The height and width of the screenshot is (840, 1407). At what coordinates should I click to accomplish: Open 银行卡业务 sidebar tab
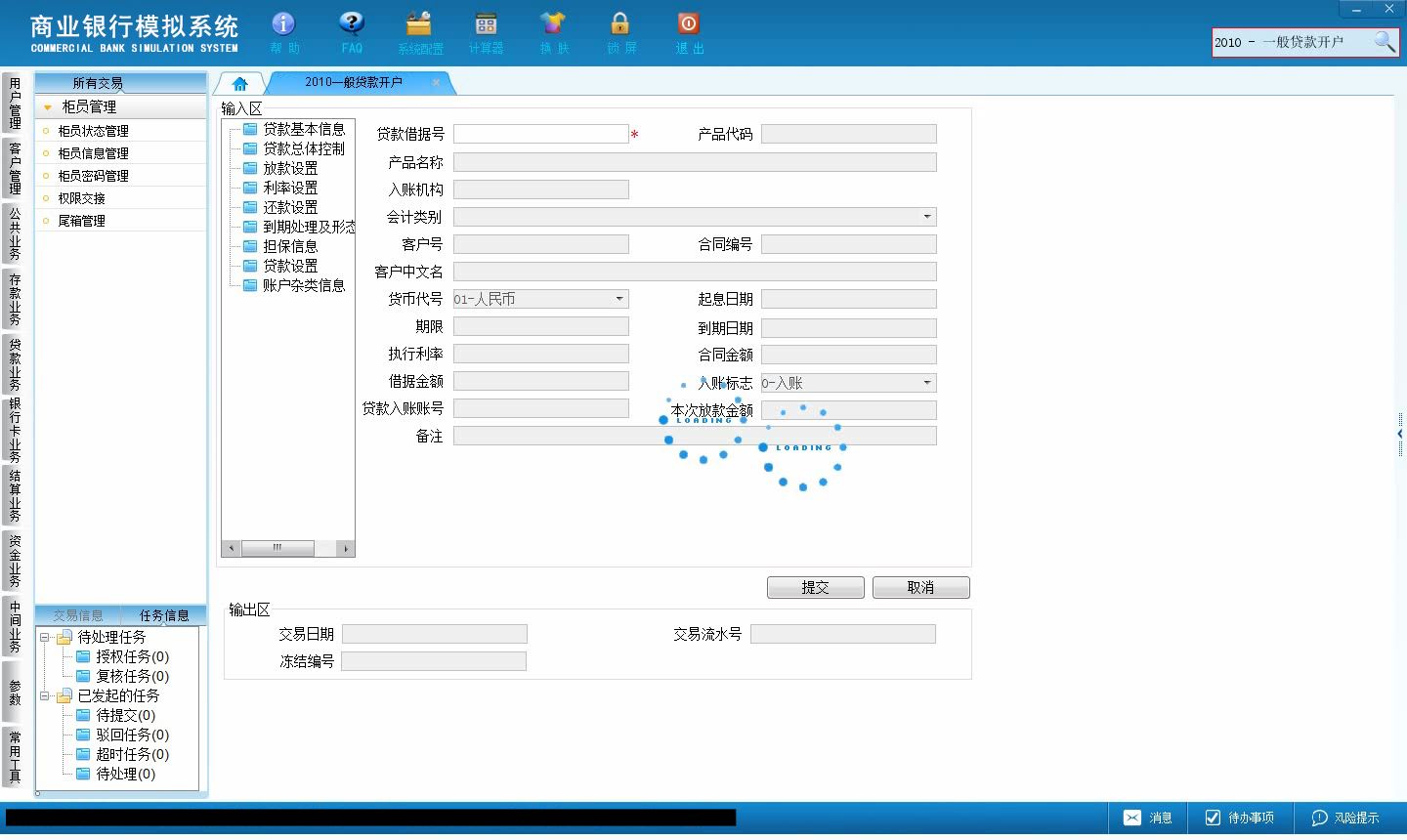[x=14, y=430]
